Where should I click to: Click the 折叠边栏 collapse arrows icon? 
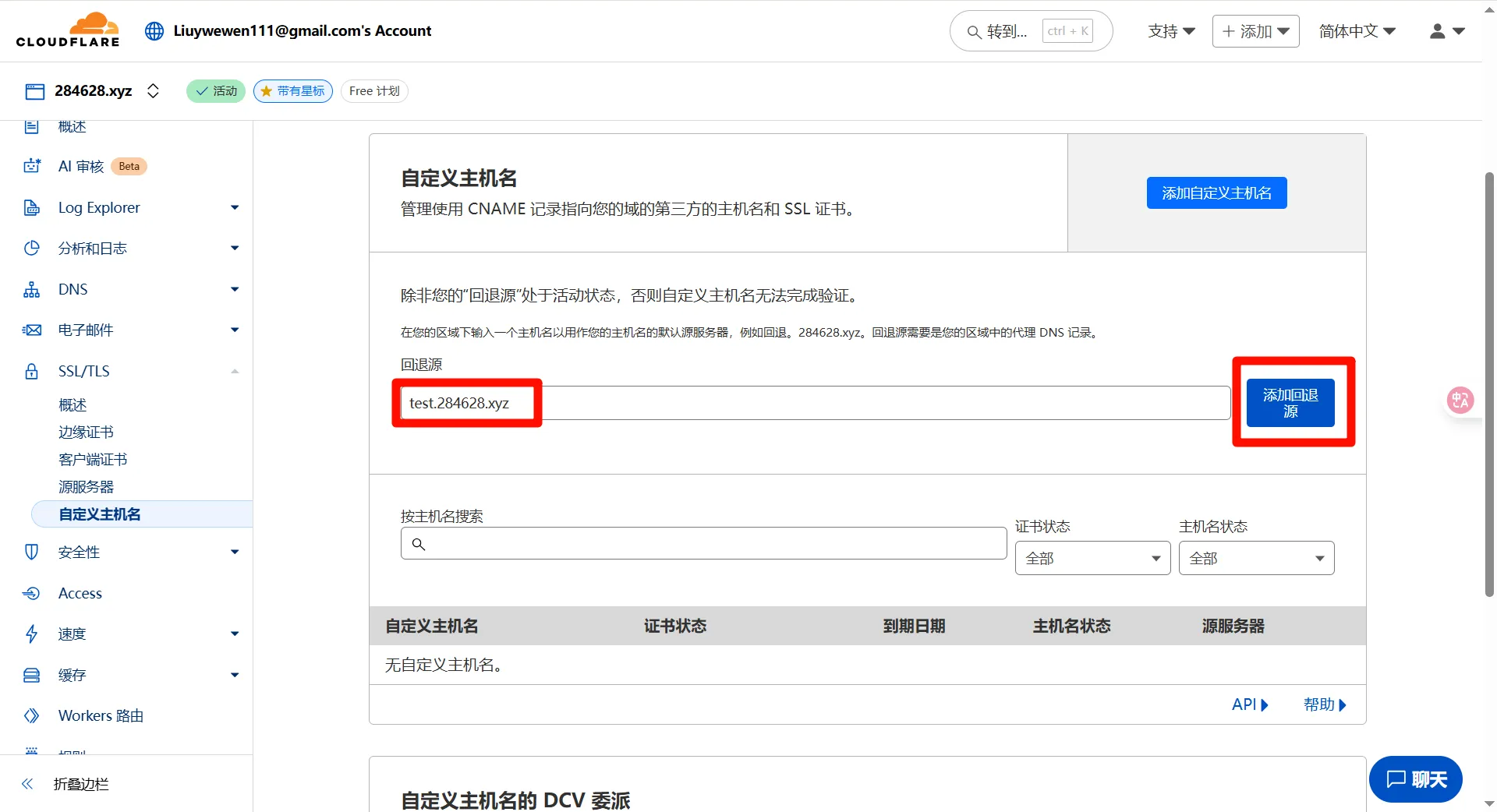coord(27,784)
